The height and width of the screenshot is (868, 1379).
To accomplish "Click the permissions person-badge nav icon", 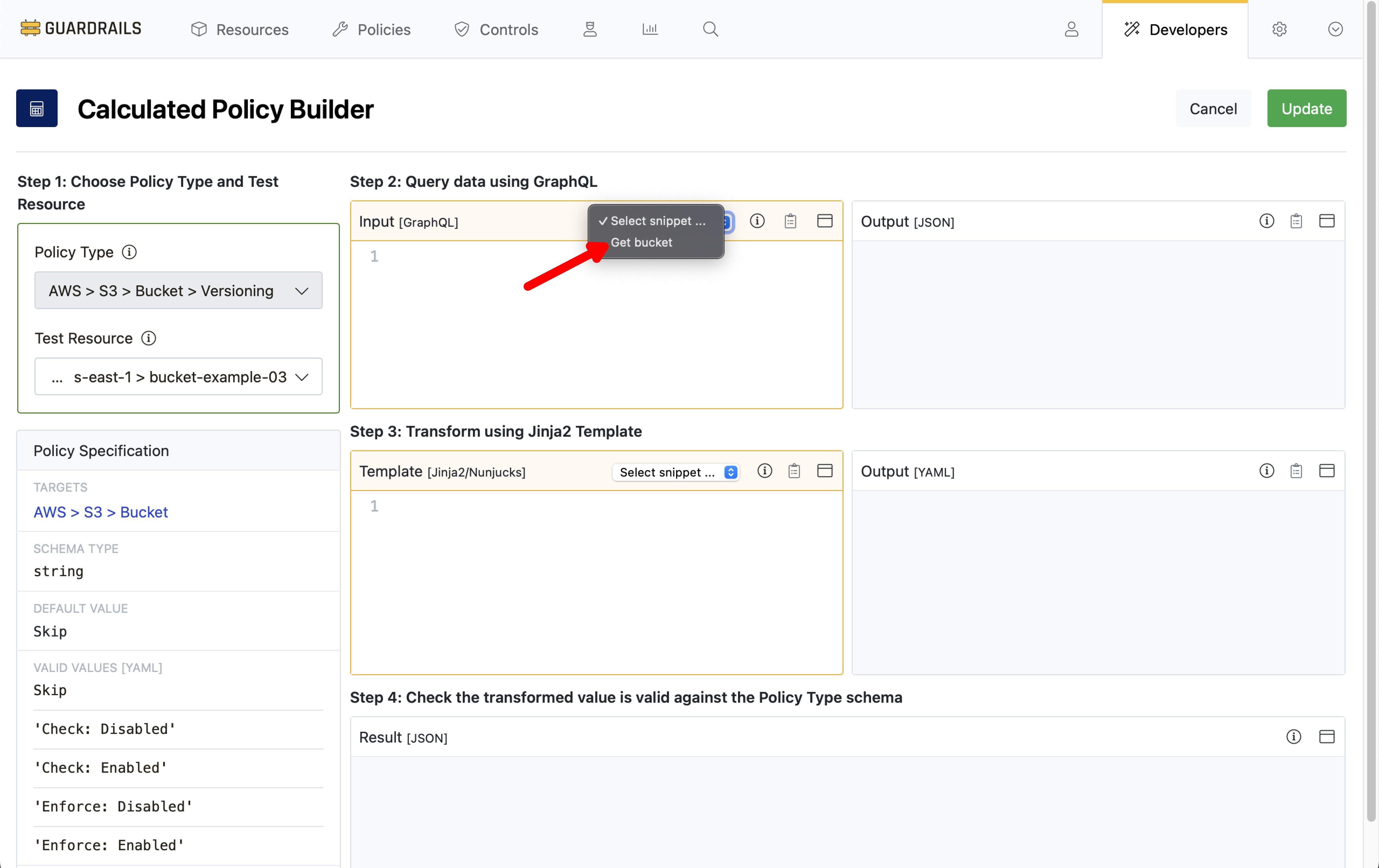I will click(x=590, y=29).
